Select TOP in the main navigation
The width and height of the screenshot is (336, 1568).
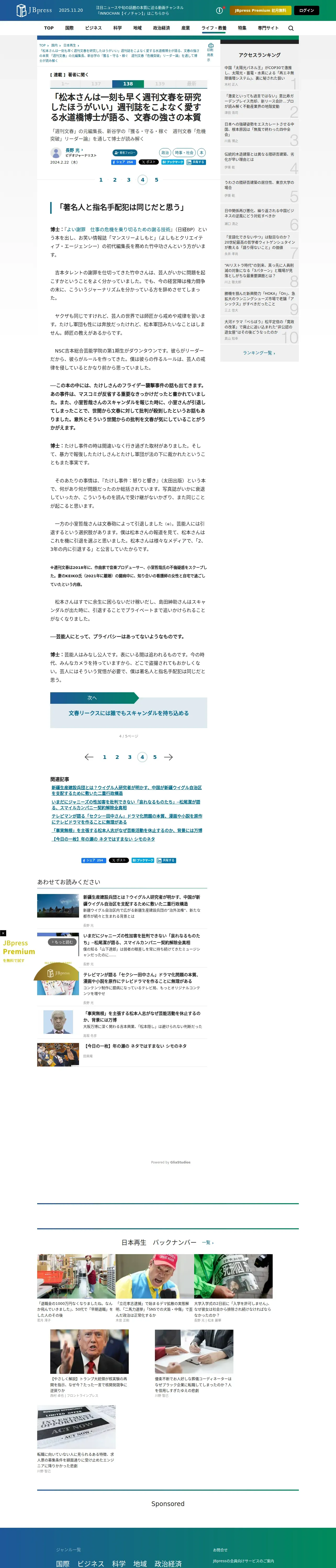pyautogui.click(x=49, y=28)
